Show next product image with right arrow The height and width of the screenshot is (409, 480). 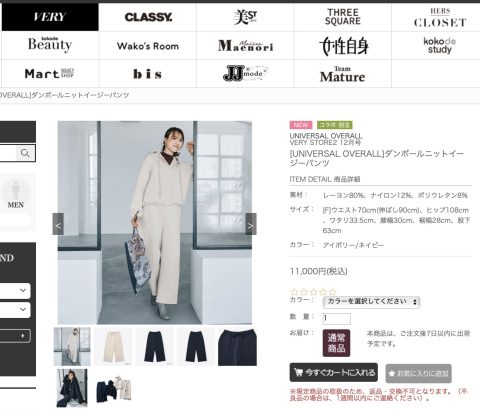pos(251,224)
